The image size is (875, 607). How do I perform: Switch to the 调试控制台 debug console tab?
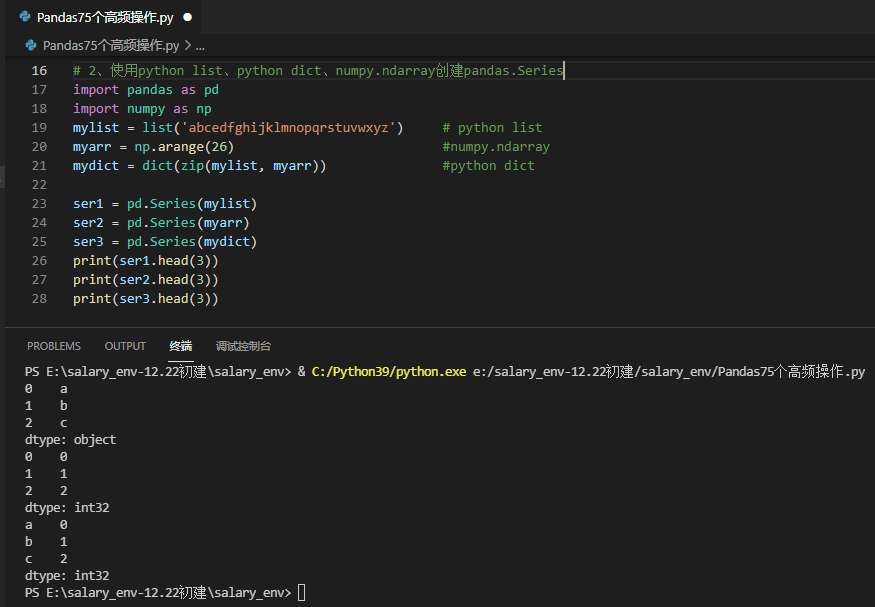pos(243,346)
